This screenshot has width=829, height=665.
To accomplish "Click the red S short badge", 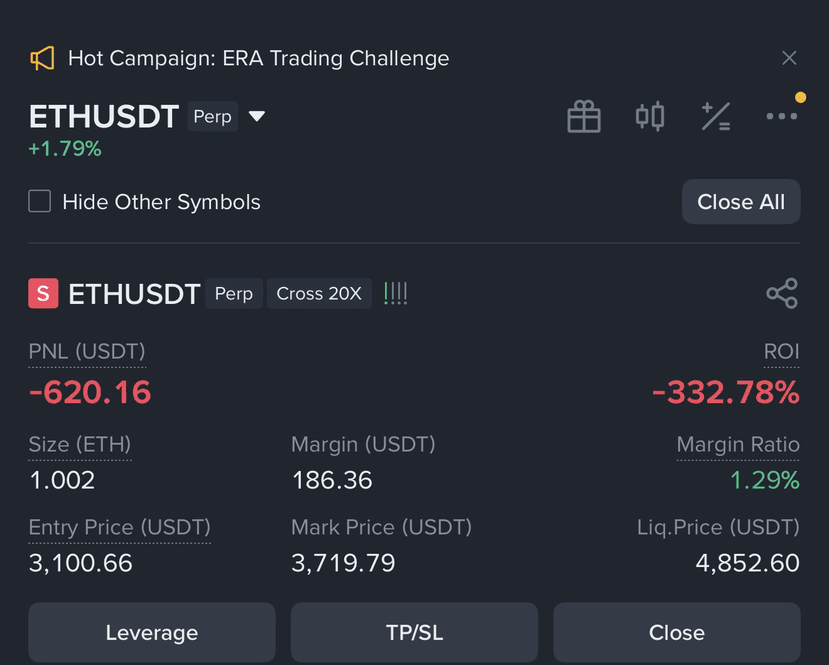I will coord(43,293).
